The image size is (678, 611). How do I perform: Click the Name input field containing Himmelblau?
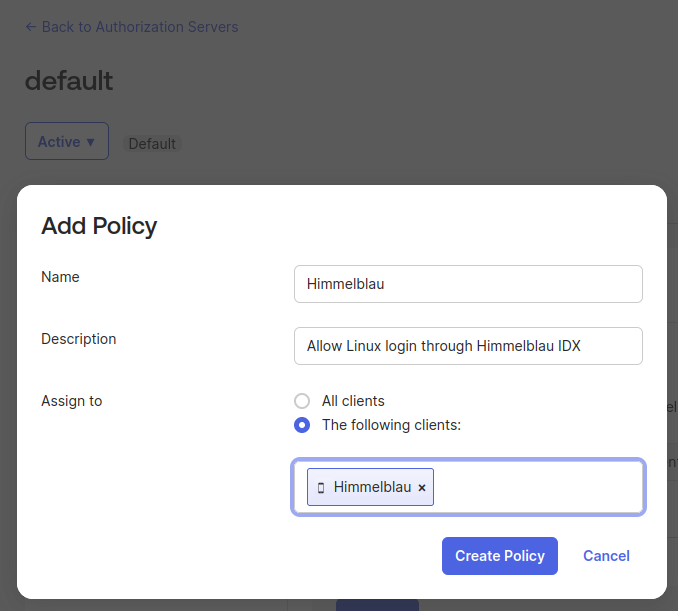point(468,284)
